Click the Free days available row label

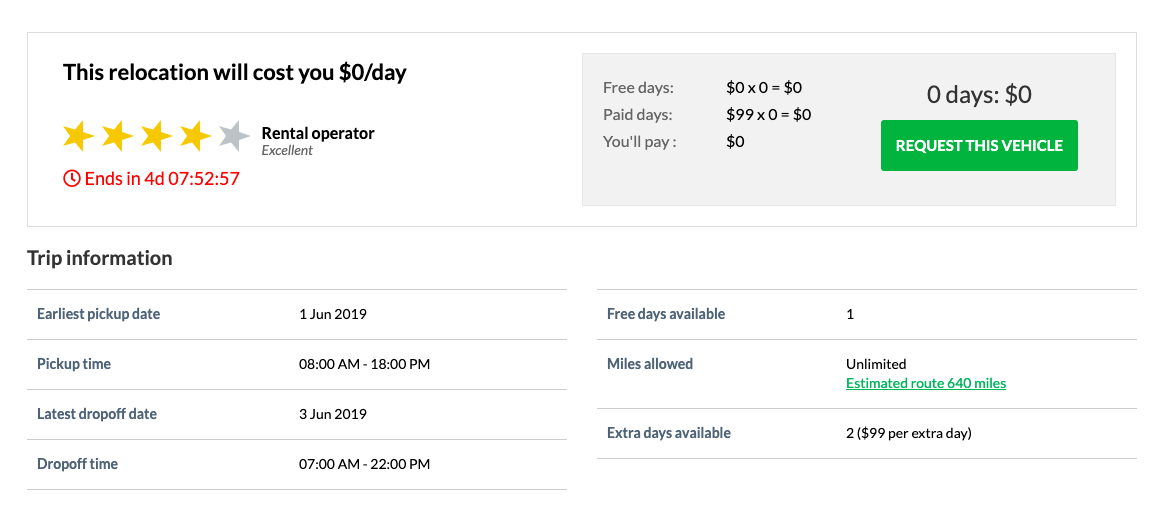(665, 314)
